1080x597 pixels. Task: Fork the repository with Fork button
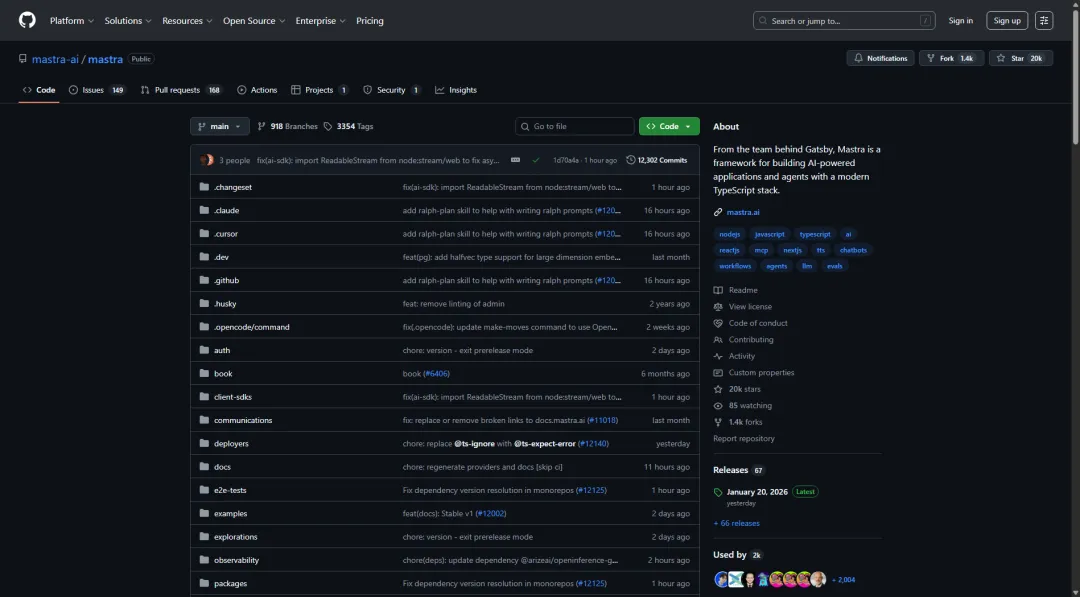pos(951,59)
